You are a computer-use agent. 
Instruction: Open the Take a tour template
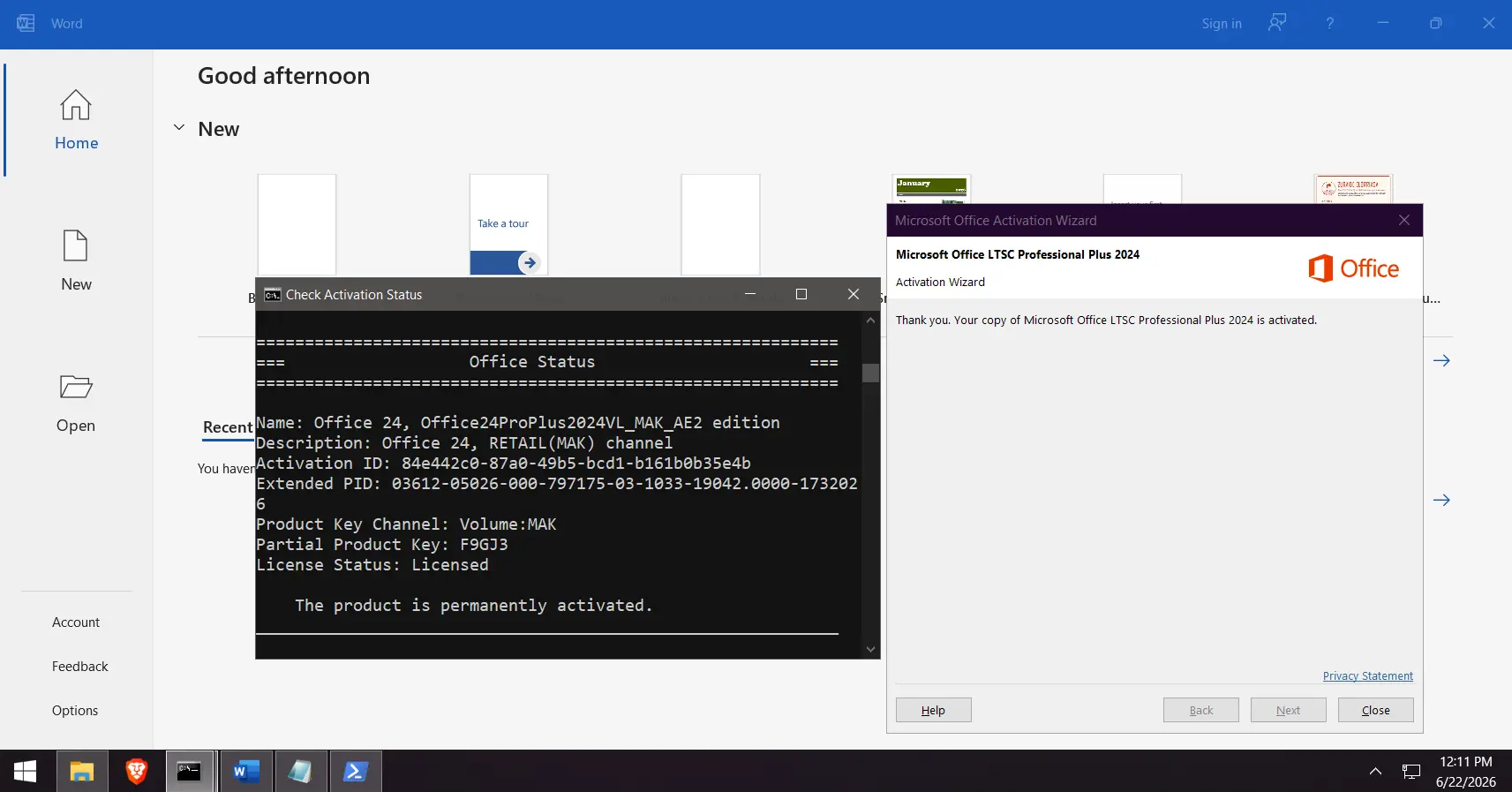[508, 224]
